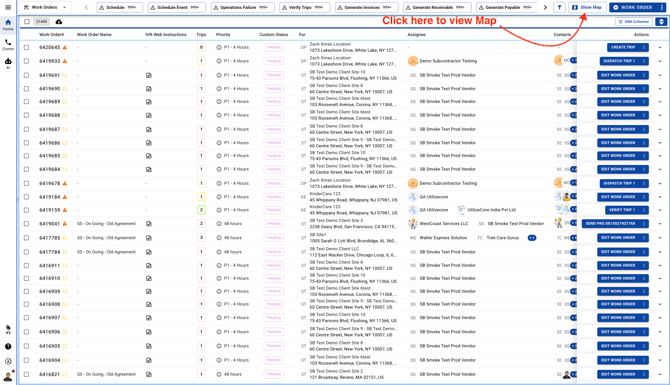Click the help question mark icon
The height and width of the screenshot is (385, 670).
(x=8, y=347)
